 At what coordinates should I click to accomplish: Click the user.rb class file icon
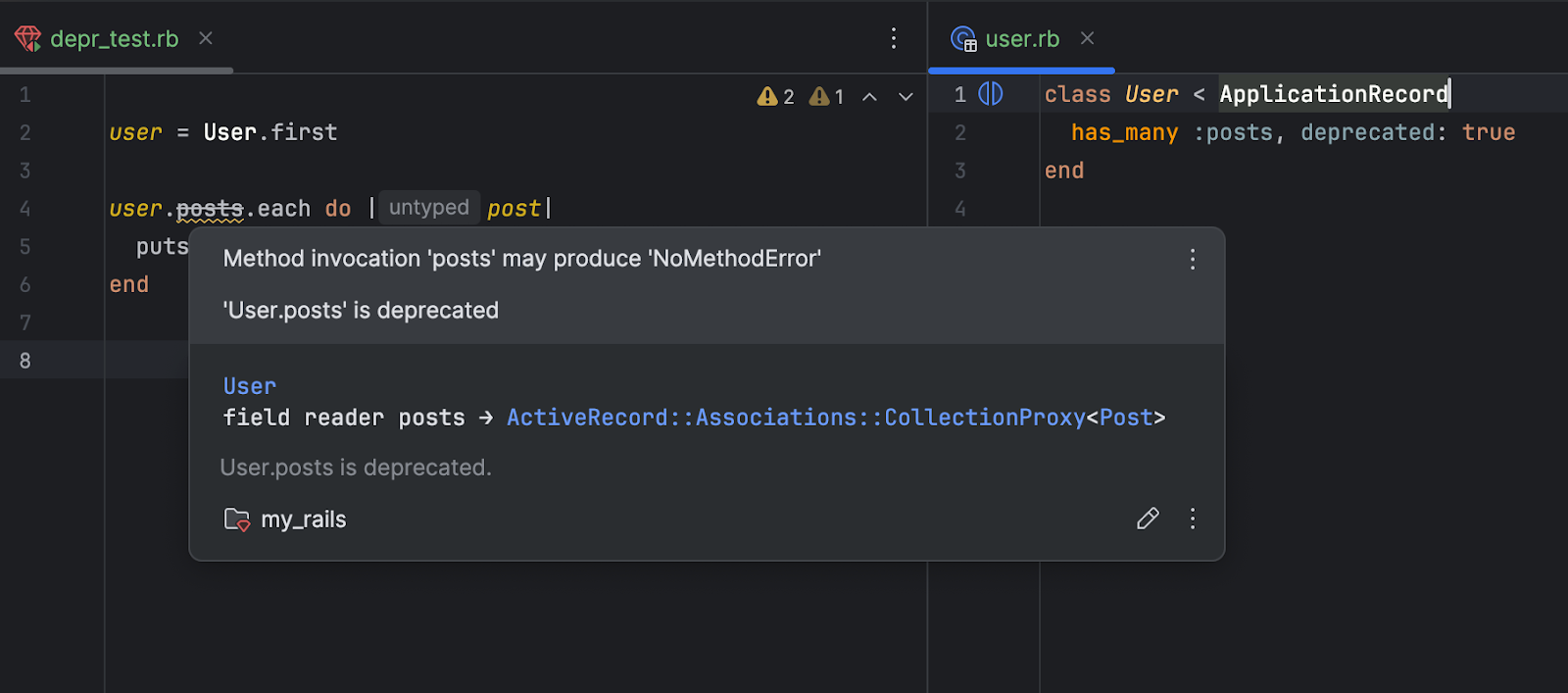coord(963,39)
